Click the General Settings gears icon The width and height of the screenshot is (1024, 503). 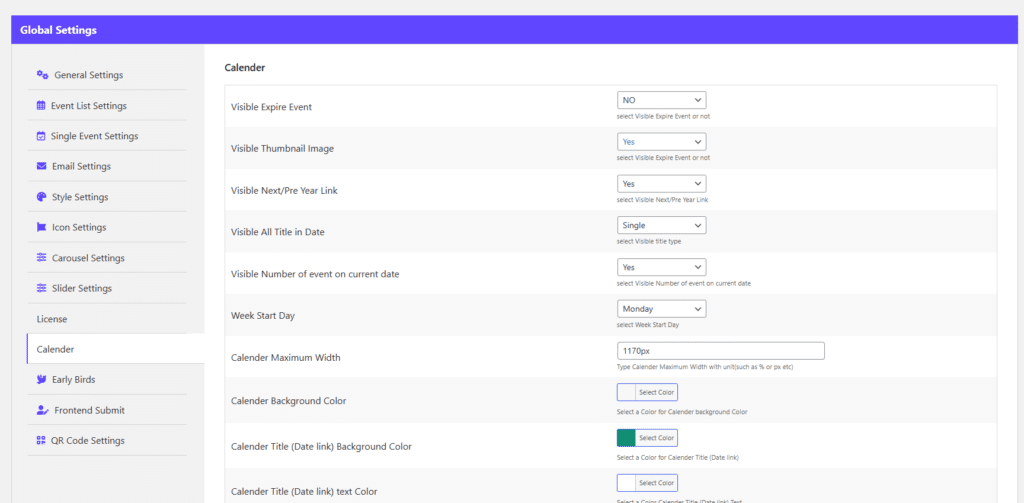pyautogui.click(x=42, y=75)
